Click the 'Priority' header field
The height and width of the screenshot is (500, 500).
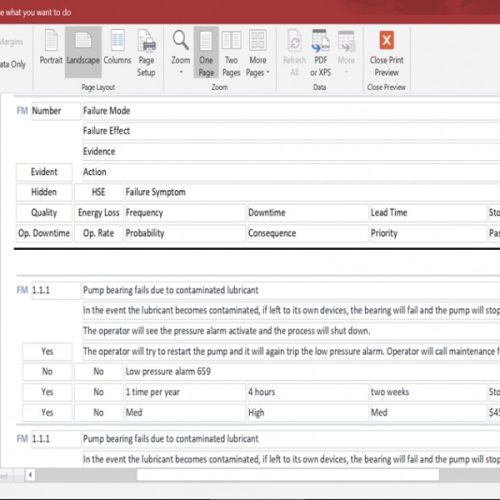(x=428, y=234)
